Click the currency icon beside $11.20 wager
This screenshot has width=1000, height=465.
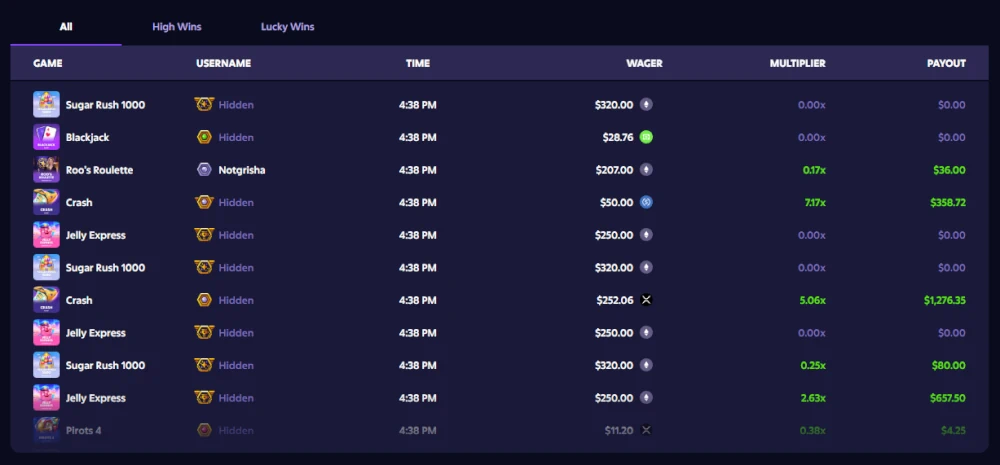click(646, 430)
